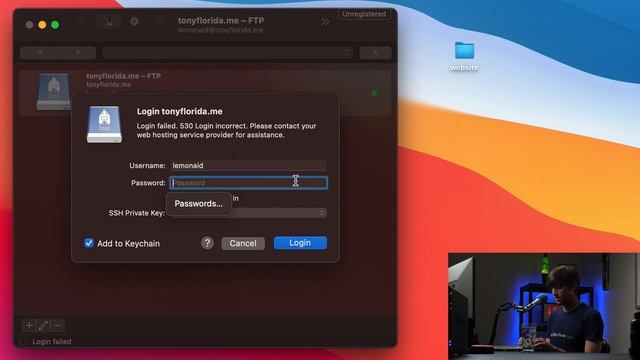Click the minus icon to remove the bookmark

tap(58, 325)
